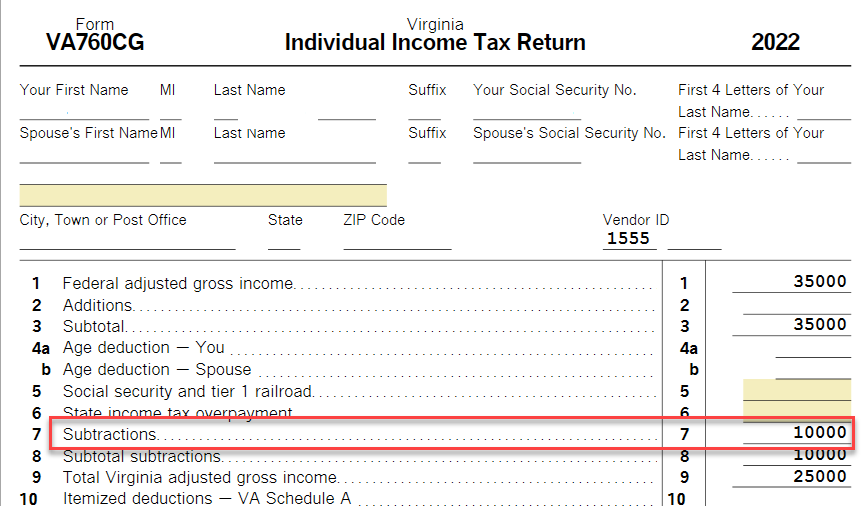
Task: Select the line 5 Social security yellow field
Action: pyautogui.click(x=797, y=390)
